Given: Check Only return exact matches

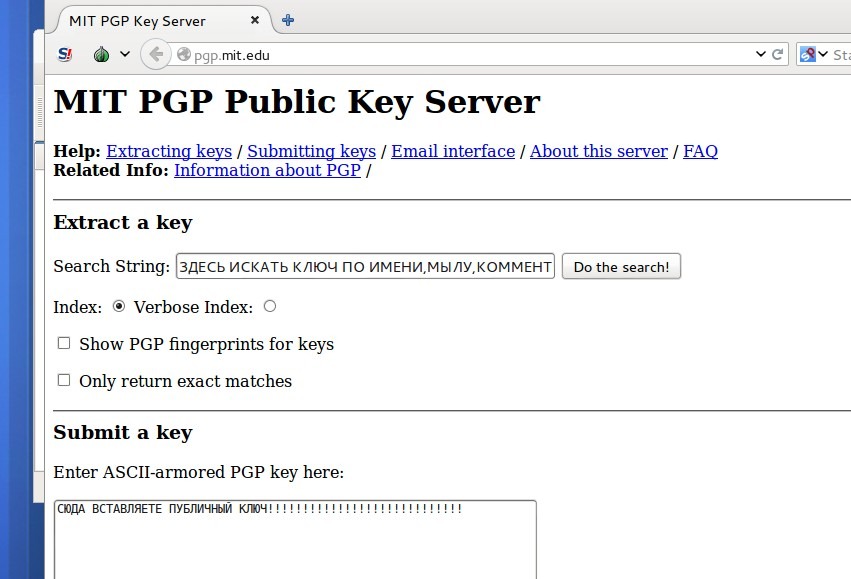Looking at the screenshot, I should tap(64, 380).
